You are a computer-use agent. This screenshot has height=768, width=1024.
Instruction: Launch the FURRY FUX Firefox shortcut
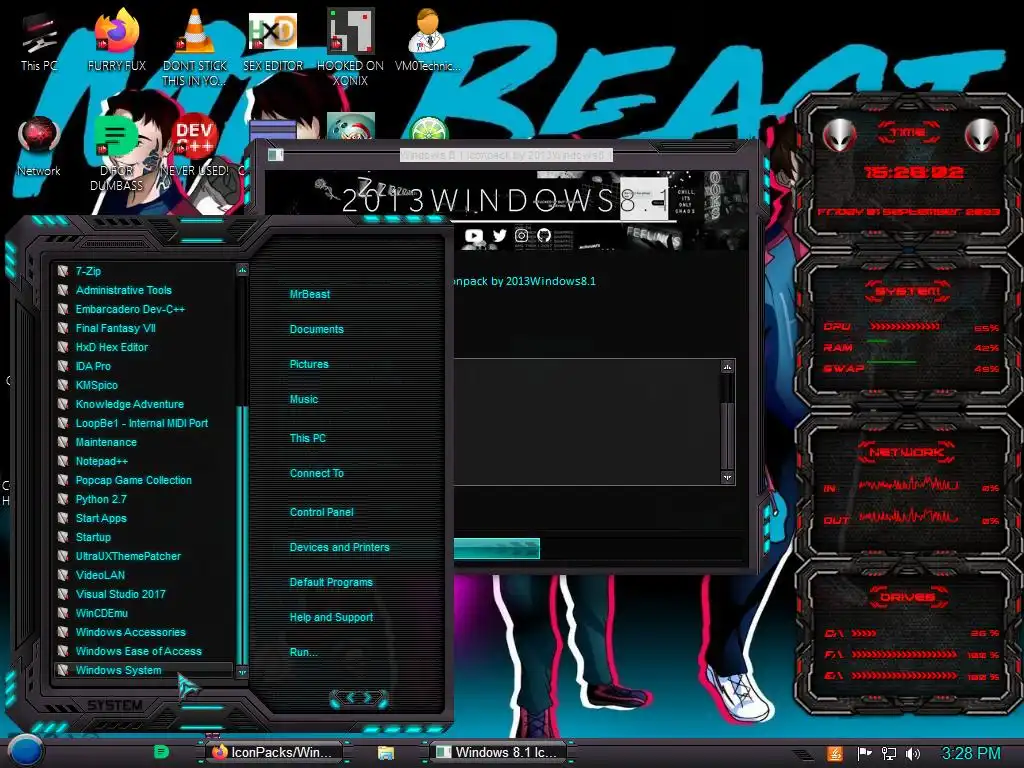pos(116,40)
